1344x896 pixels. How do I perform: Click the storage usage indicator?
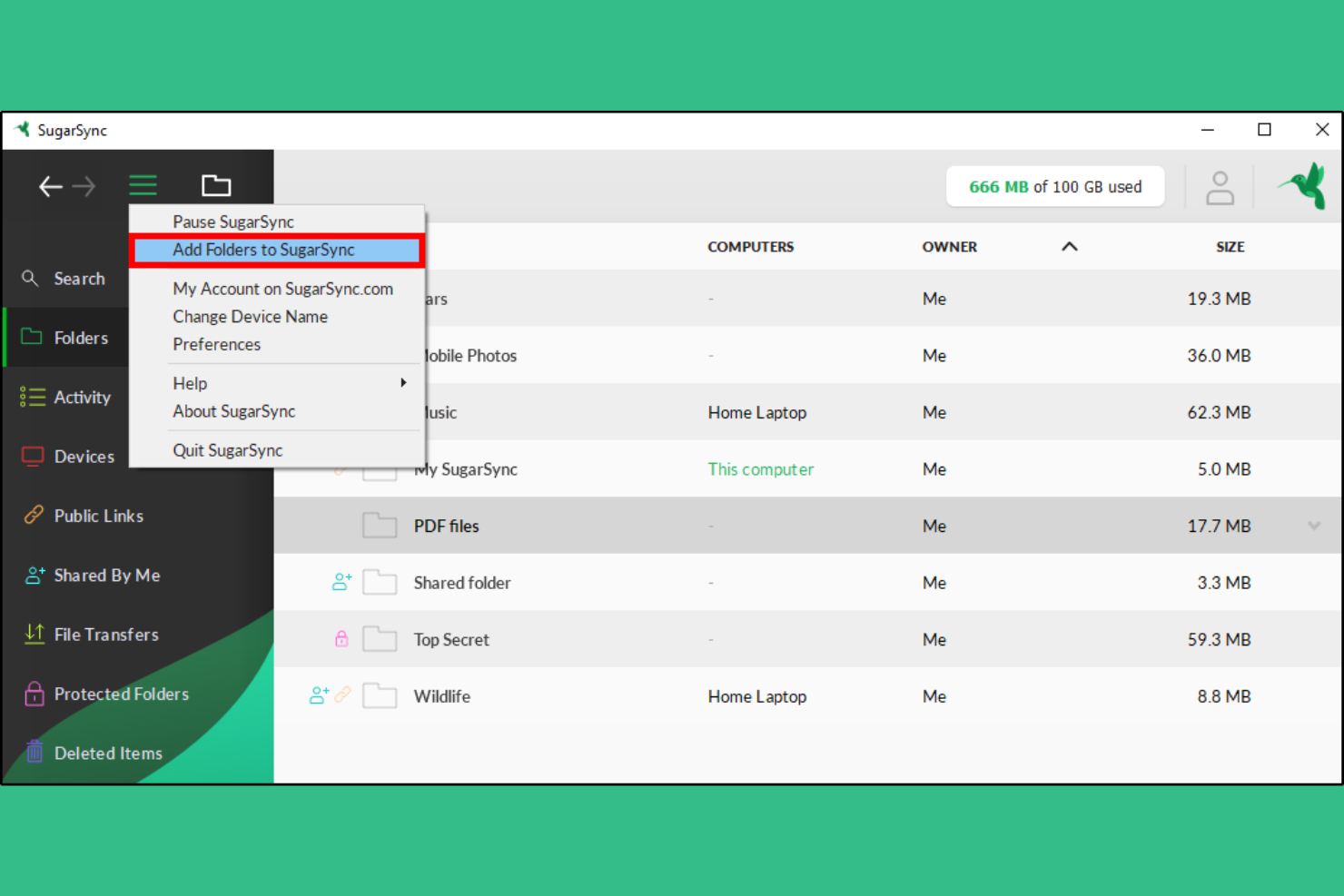tap(1055, 186)
